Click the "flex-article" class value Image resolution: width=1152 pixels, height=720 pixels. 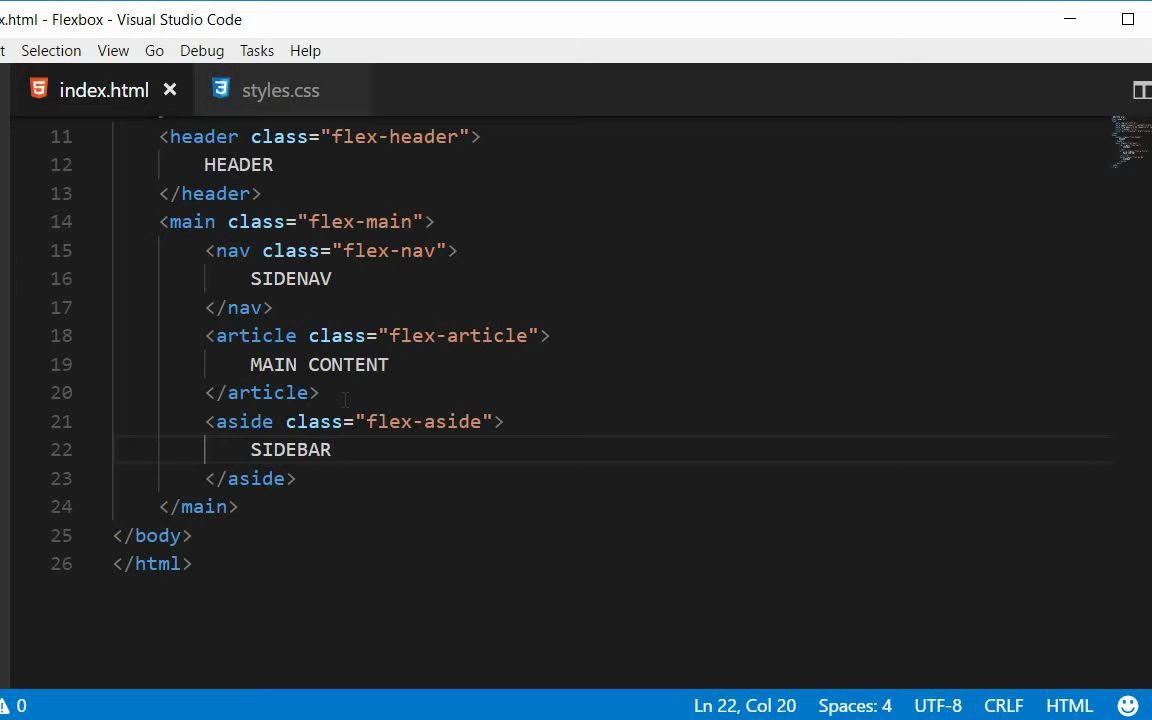pos(458,336)
